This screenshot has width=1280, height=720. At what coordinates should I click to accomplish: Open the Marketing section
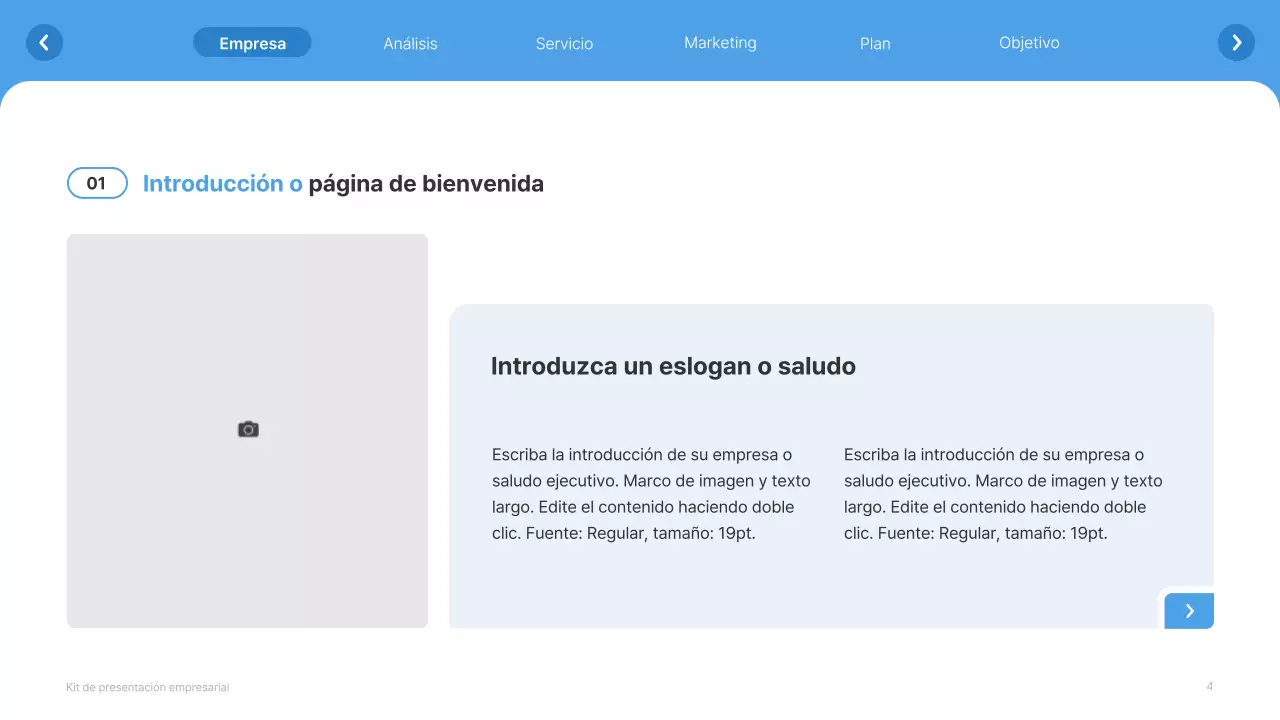[x=720, y=42]
